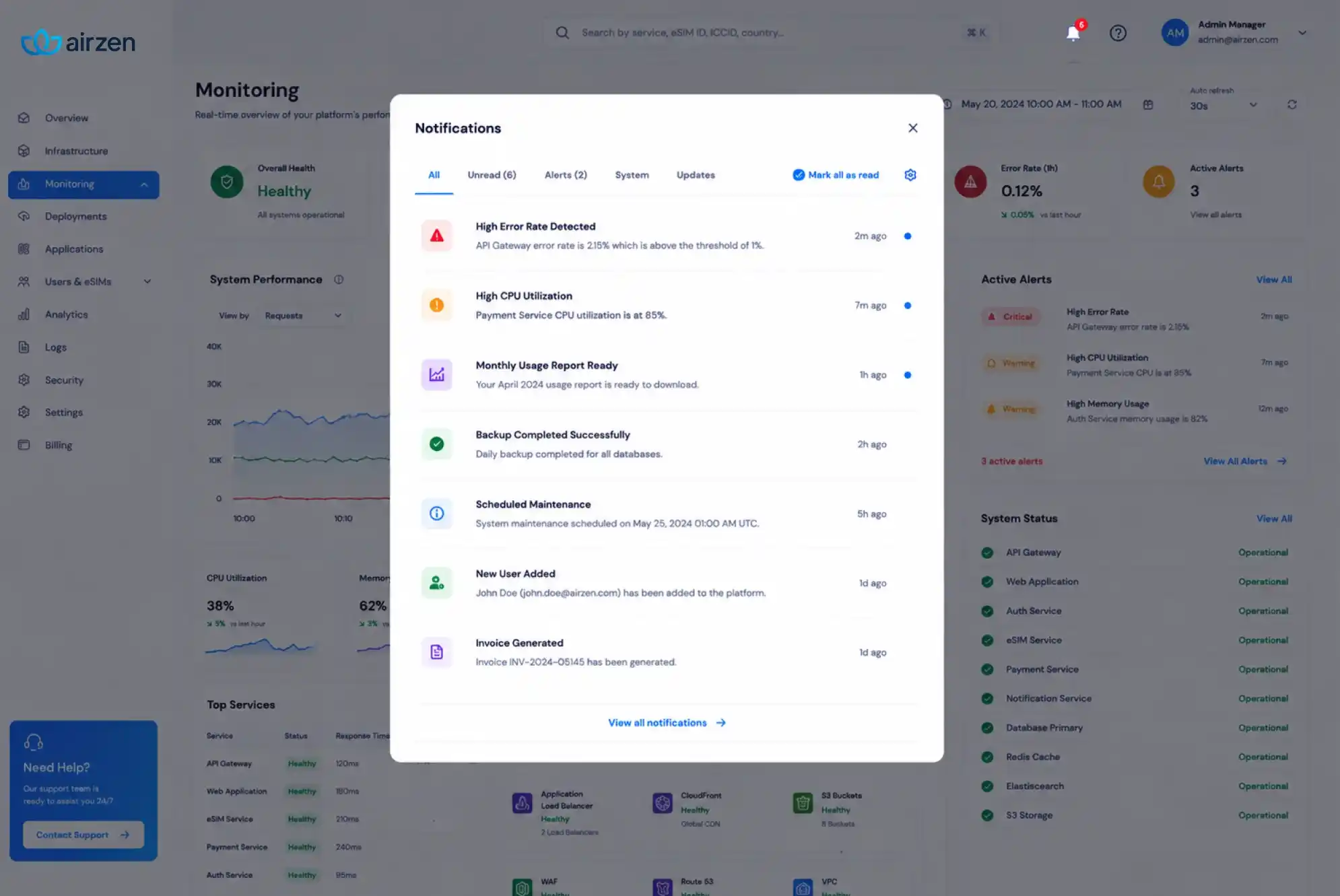Click the red alert icon for High Error Rate
Viewport: 1340px width, 896px height.
point(437,236)
